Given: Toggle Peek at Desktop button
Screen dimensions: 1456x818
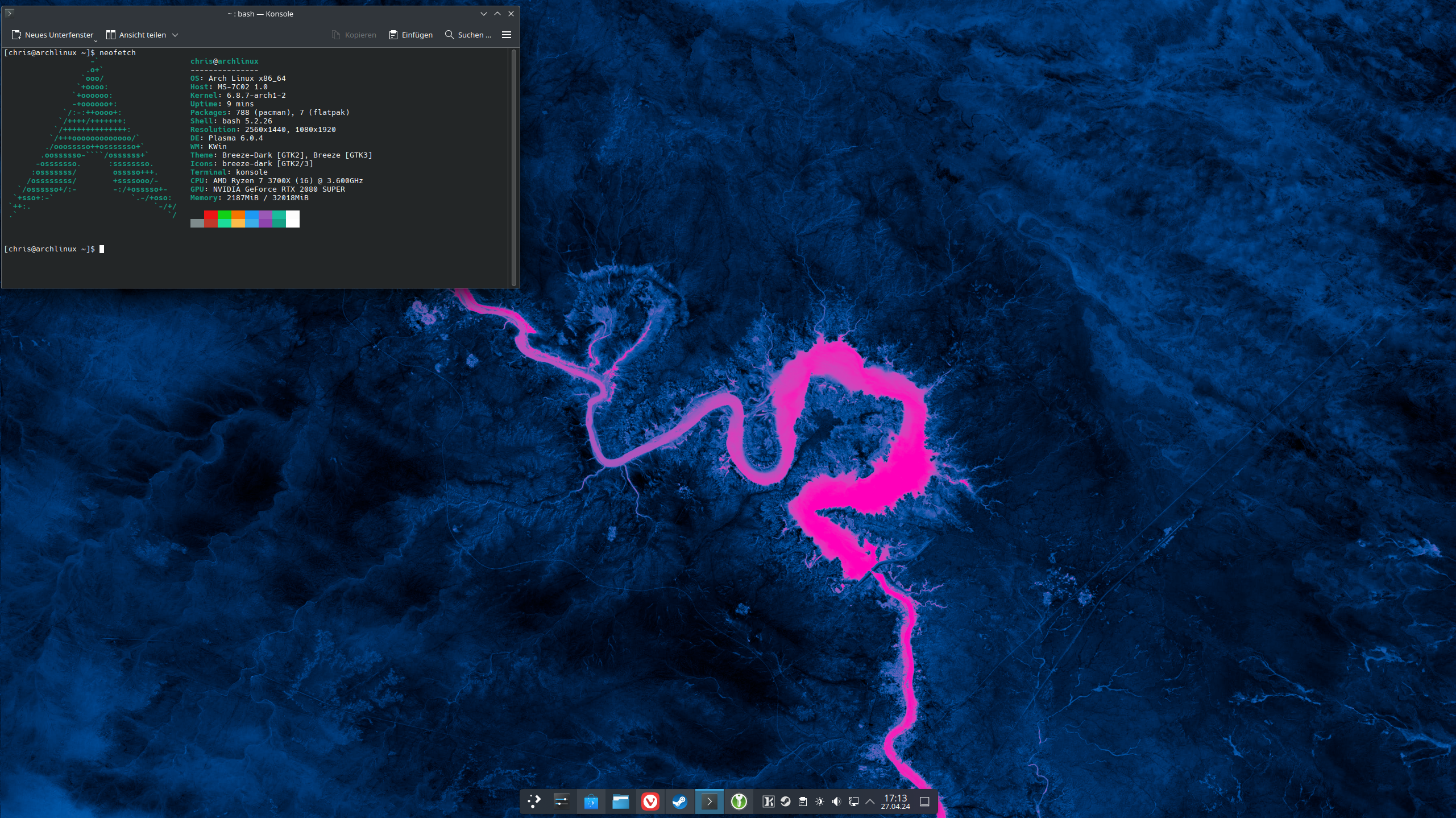Looking at the screenshot, I should click(x=924, y=802).
